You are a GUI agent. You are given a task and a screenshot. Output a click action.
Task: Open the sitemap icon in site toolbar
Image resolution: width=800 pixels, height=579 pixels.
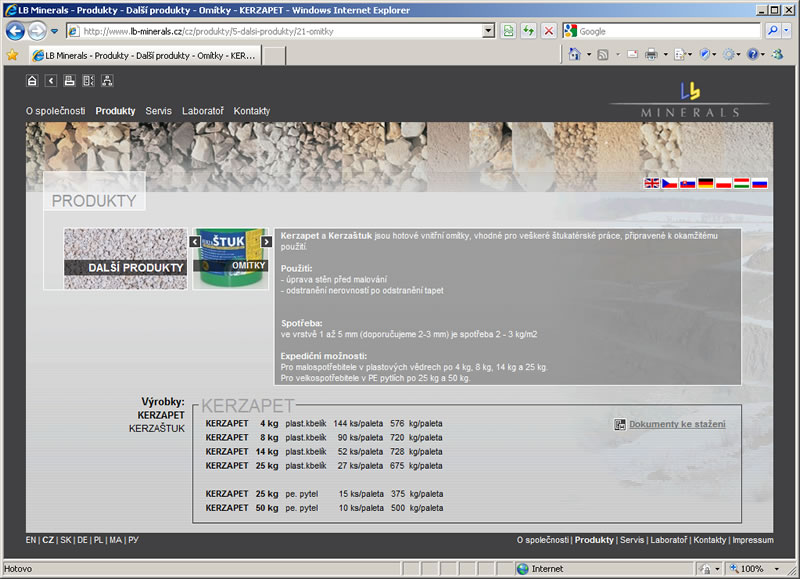[x=107, y=81]
